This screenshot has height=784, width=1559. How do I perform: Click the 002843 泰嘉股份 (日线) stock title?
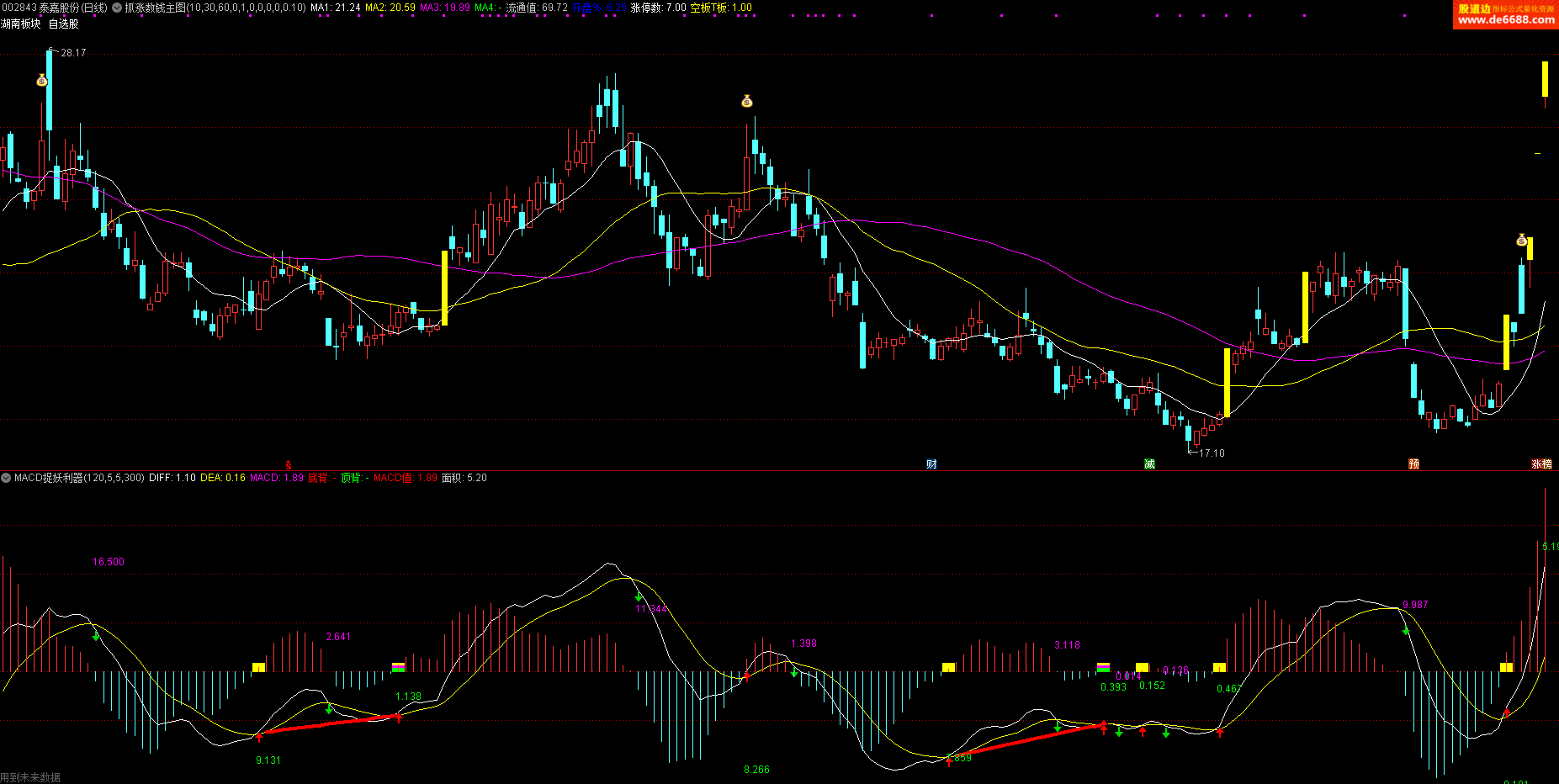[55, 8]
